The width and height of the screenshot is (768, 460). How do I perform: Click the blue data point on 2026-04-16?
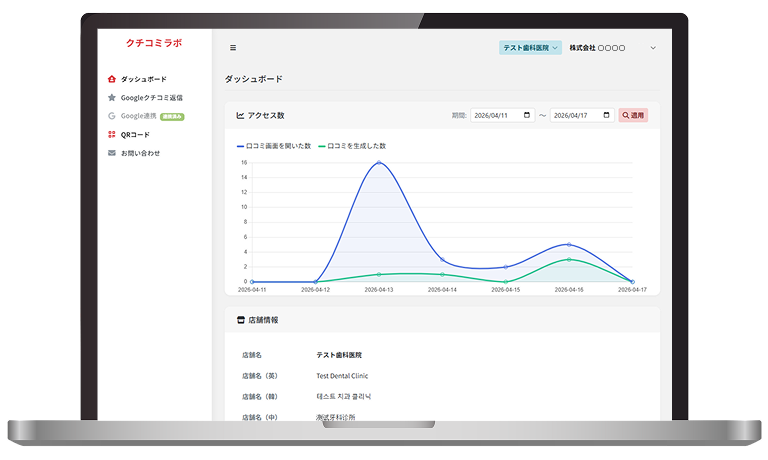point(569,244)
